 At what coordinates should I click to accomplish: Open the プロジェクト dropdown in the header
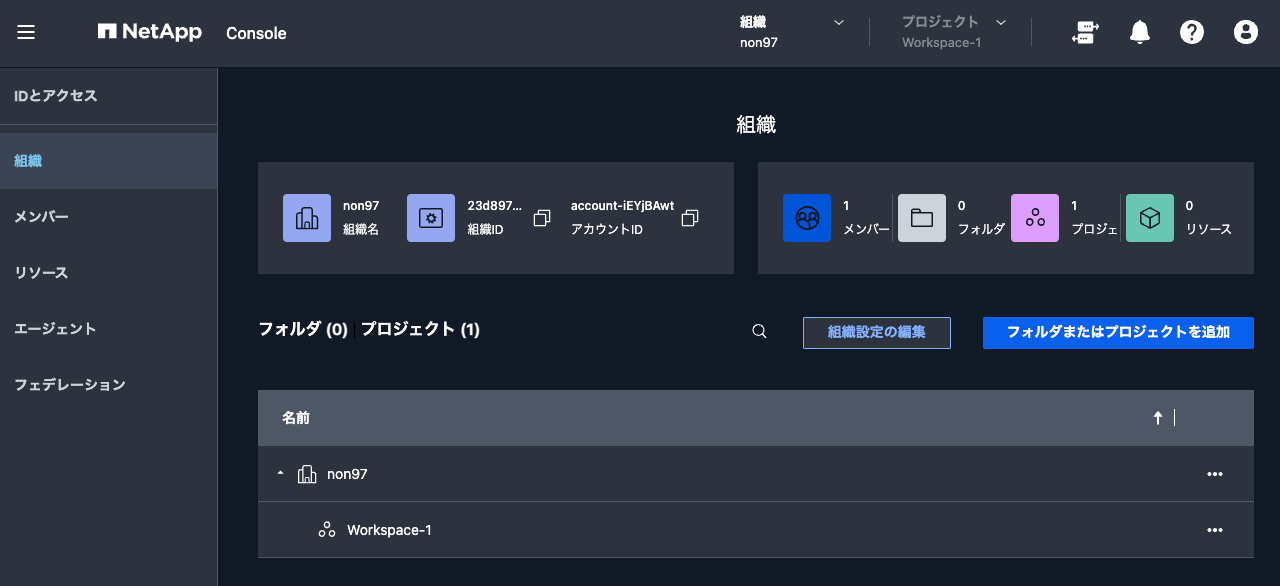(954, 32)
